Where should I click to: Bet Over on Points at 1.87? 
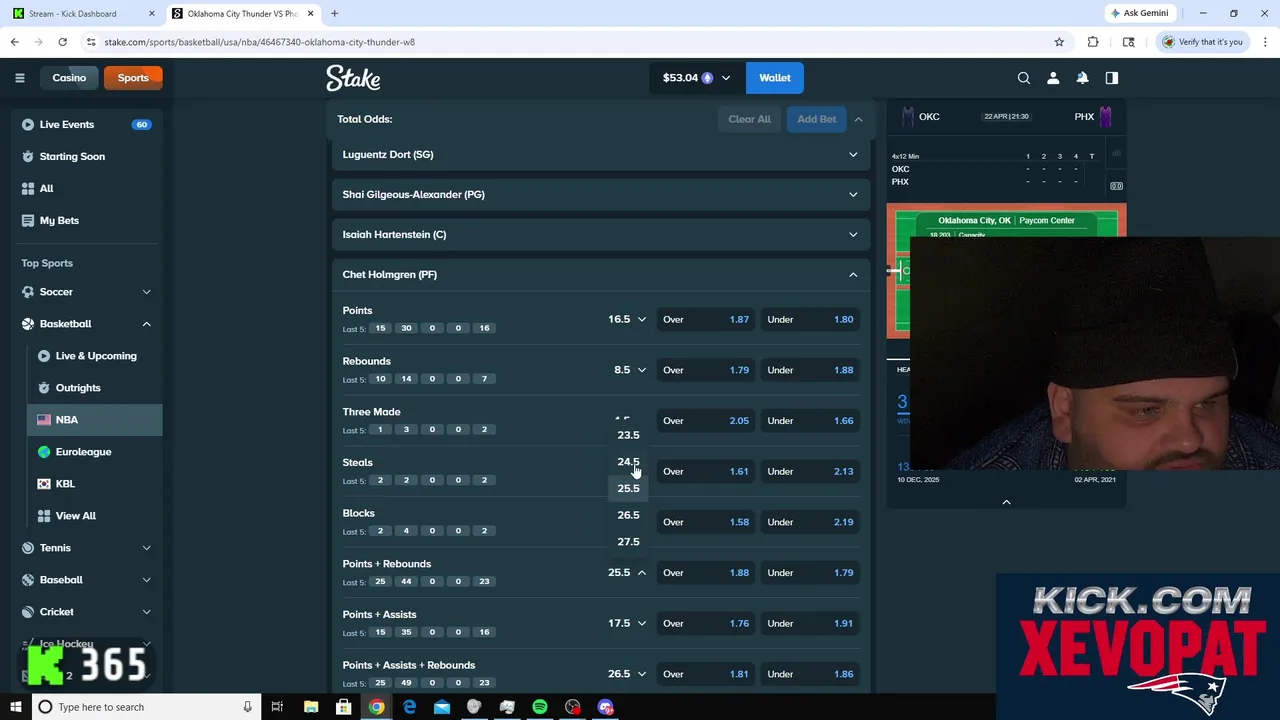[x=706, y=319]
